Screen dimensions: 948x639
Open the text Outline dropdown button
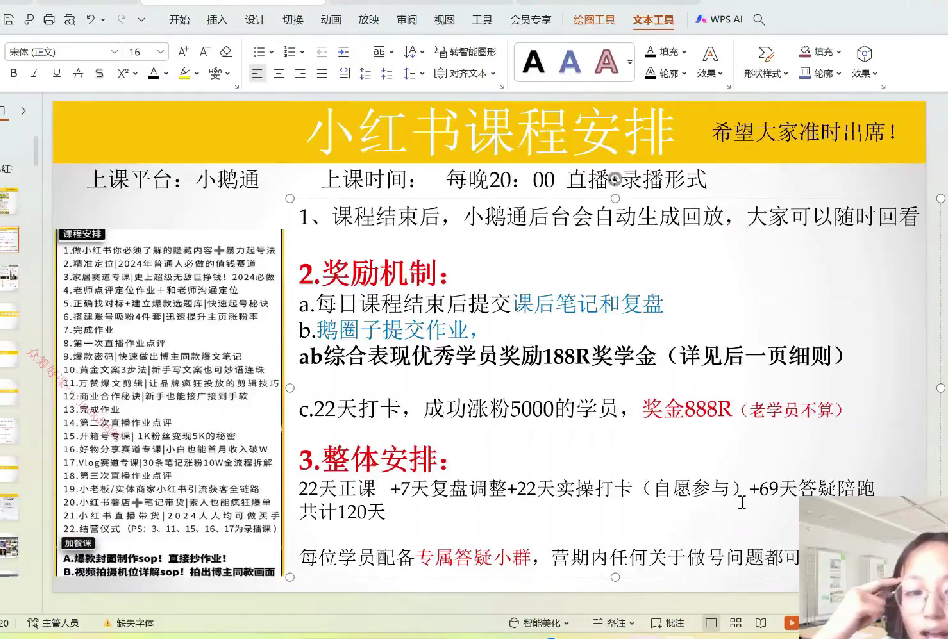tap(665, 73)
